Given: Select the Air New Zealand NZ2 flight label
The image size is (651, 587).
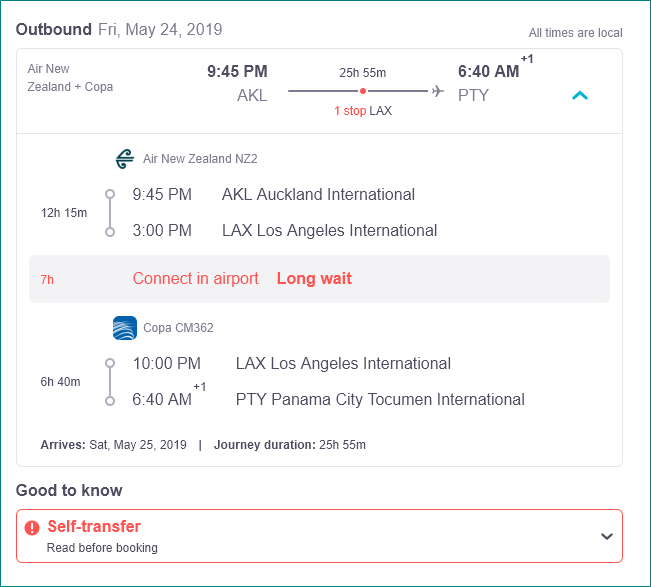Looking at the screenshot, I should (x=200, y=159).
